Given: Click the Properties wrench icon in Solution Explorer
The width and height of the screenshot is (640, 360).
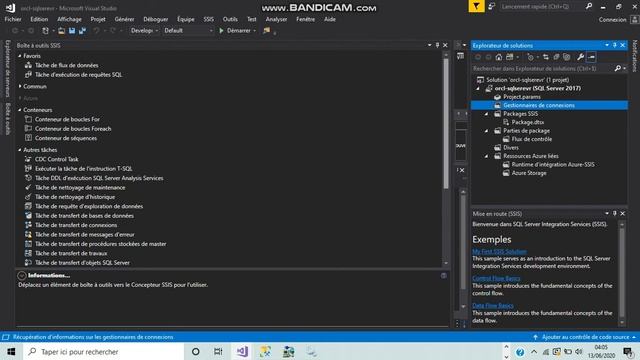Looking at the screenshot, I should [x=580, y=57].
